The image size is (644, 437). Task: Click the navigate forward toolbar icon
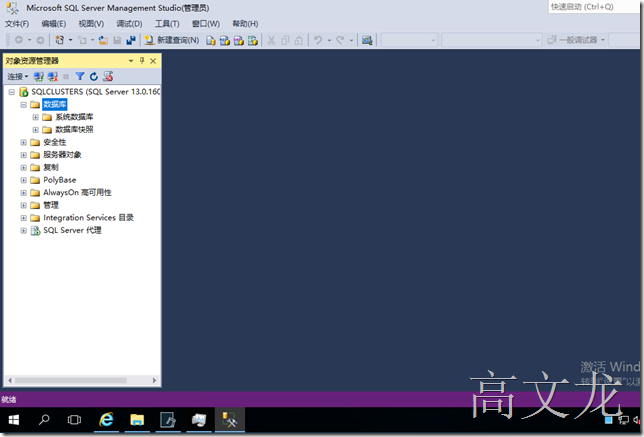pyautogui.click(x=40, y=40)
